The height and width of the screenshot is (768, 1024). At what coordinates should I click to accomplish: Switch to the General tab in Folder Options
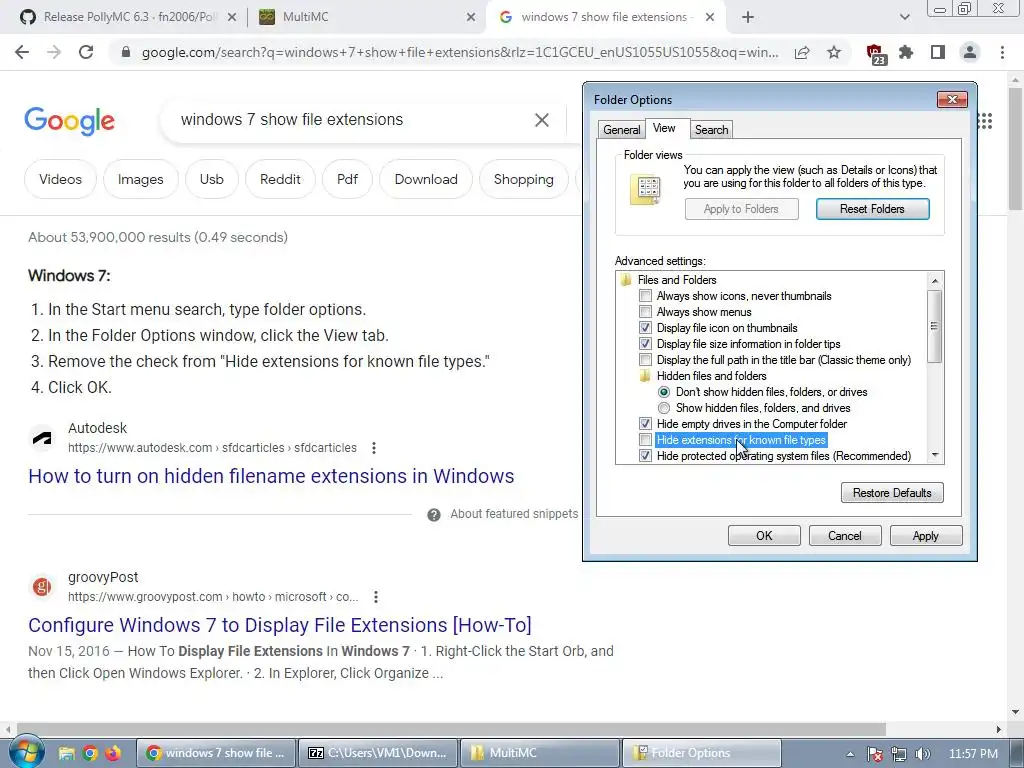click(621, 129)
